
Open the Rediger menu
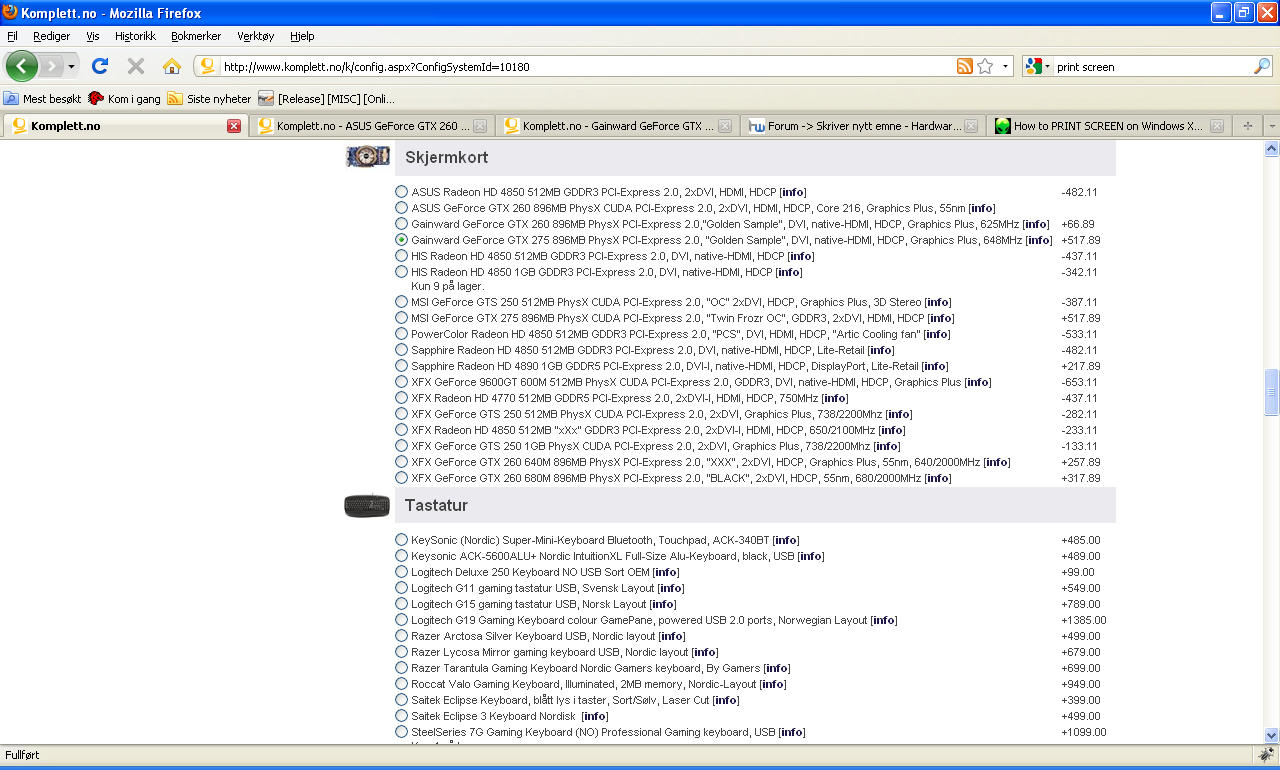pyautogui.click(x=51, y=36)
